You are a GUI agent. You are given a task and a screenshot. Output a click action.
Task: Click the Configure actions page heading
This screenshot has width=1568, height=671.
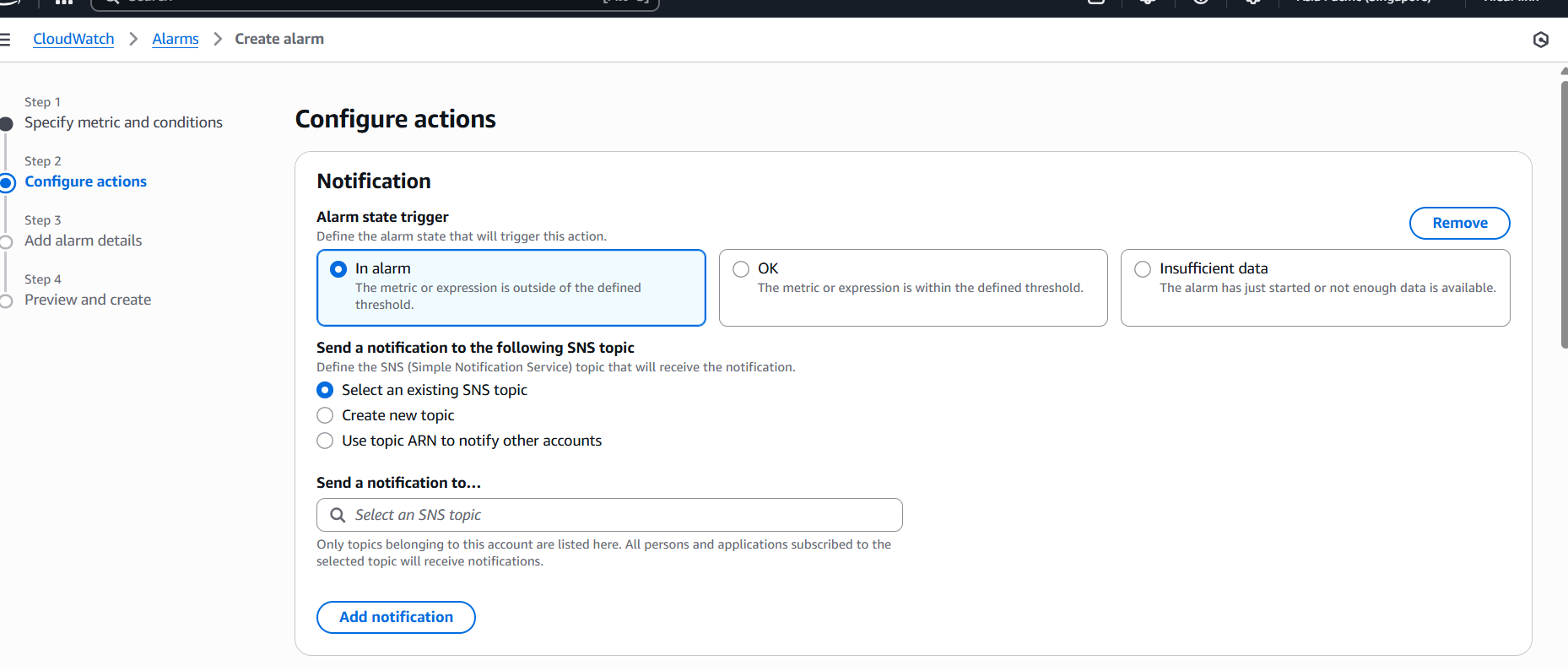[x=395, y=119]
